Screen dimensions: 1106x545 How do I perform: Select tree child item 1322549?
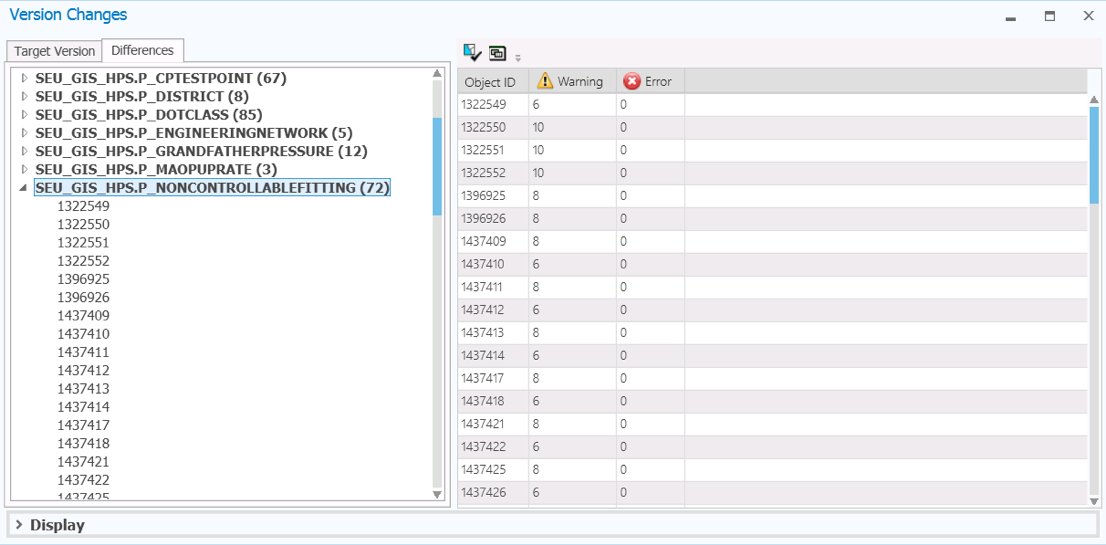tap(83, 206)
